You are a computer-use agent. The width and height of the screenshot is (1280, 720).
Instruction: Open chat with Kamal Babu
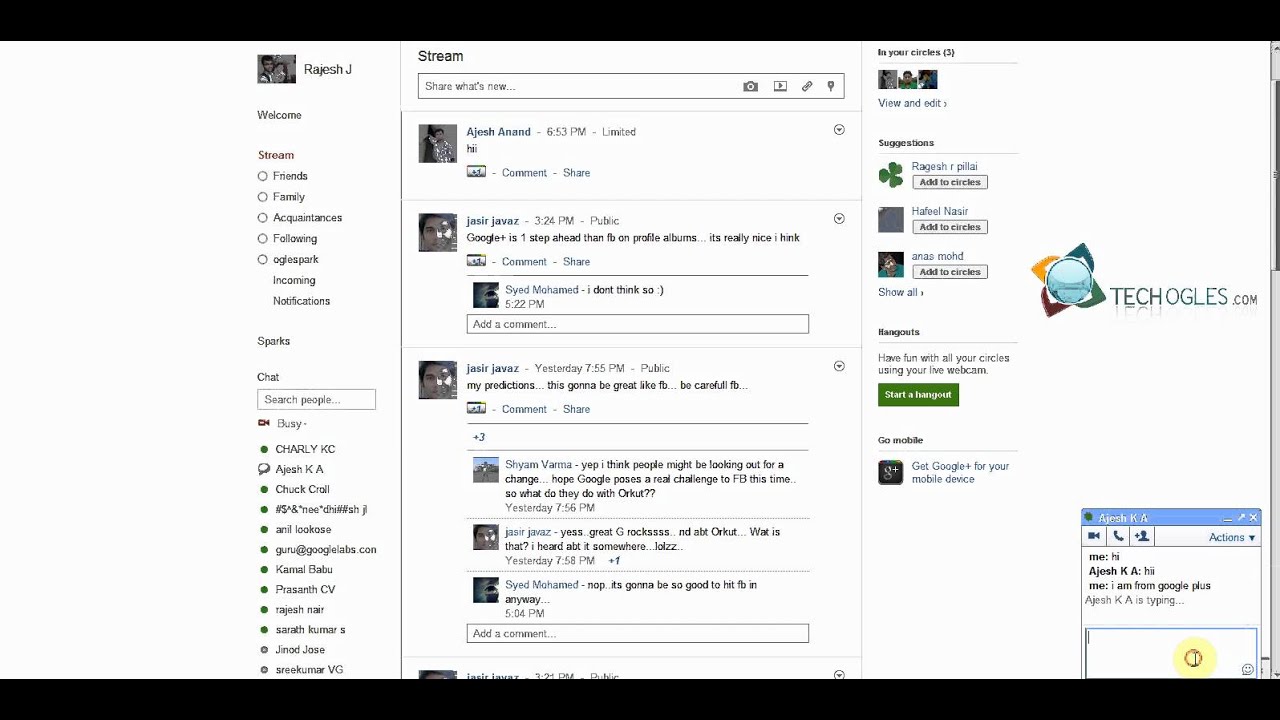(304, 569)
